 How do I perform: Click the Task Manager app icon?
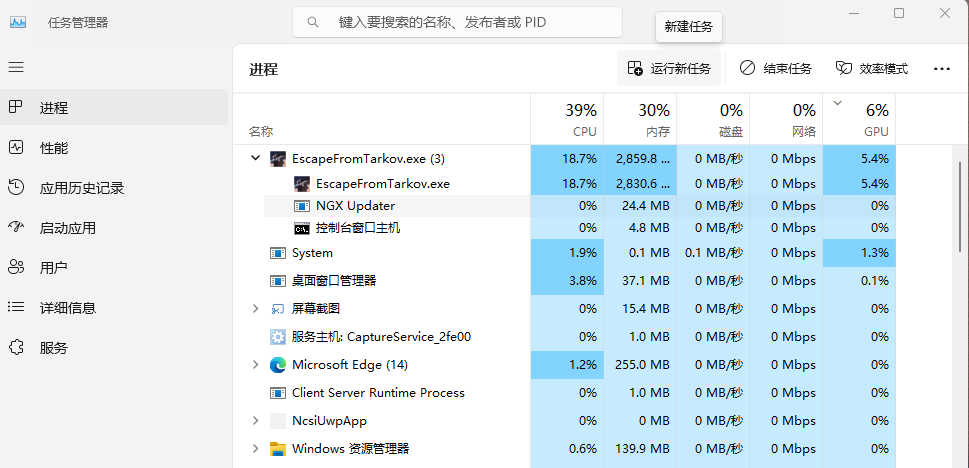(18, 22)
